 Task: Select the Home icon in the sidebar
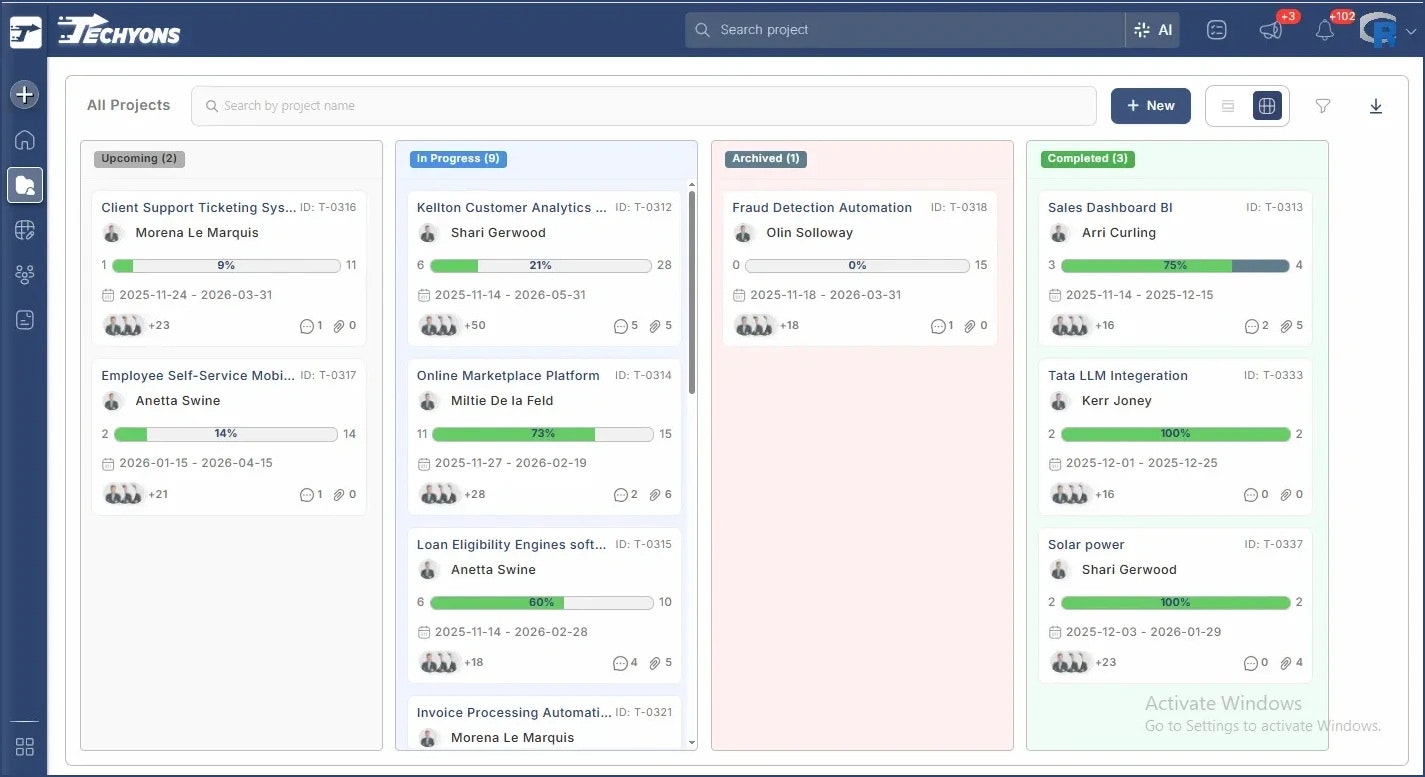[x=23, y=140]
